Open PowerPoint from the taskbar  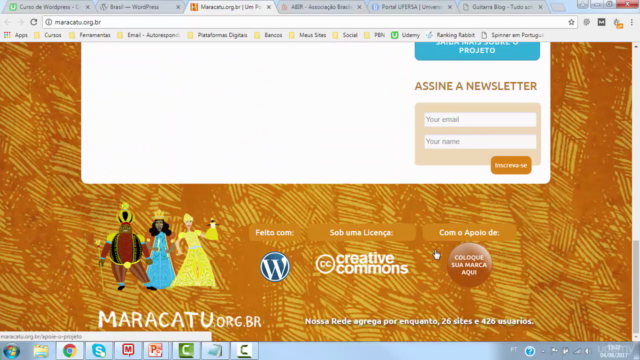tap(156, 351)
